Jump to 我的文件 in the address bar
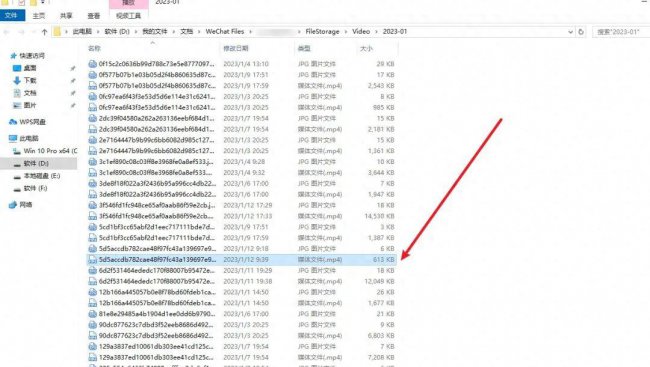650x367 pixels. (x=155, y=32)
